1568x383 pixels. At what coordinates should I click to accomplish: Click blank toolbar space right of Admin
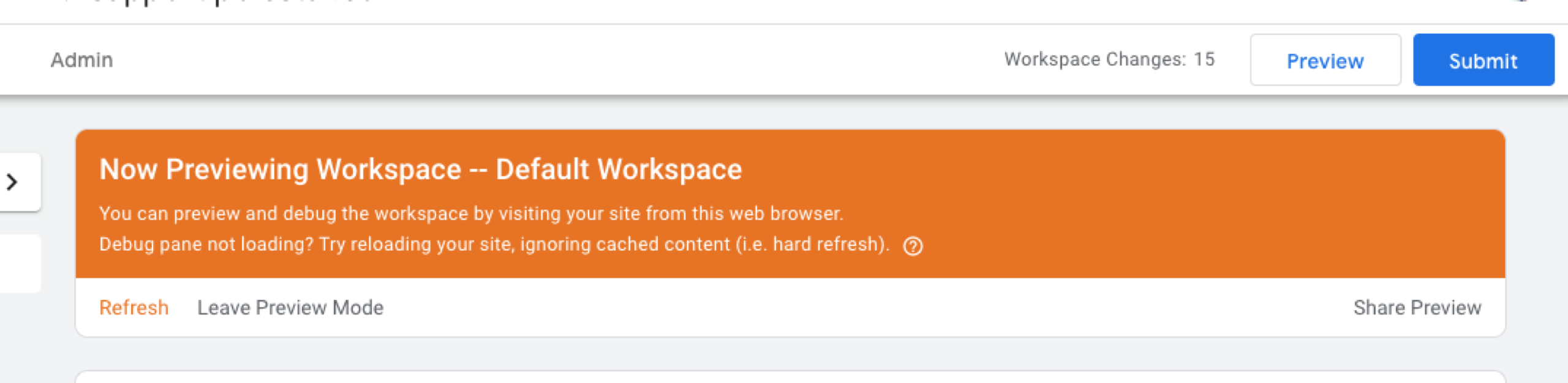point(551,60)
